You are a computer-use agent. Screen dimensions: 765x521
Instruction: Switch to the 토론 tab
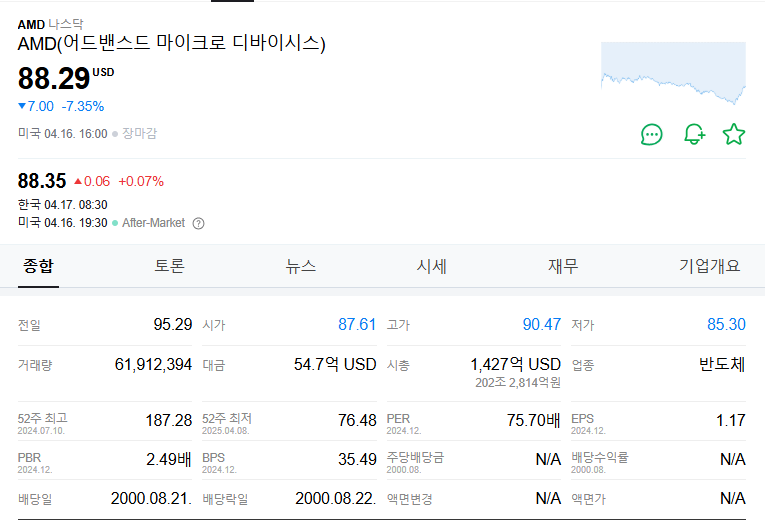[169, 266]
